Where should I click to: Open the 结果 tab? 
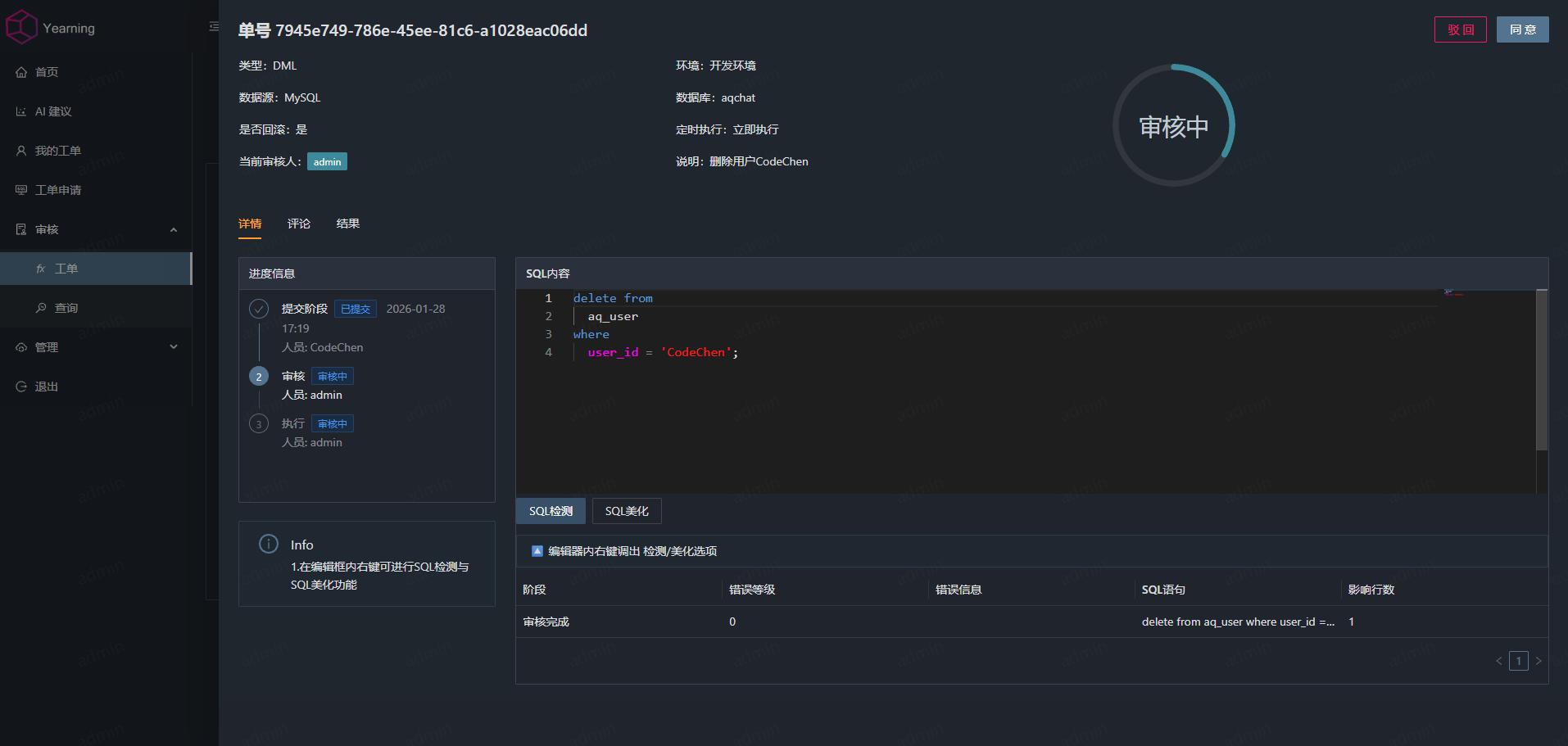coord(348,224)
